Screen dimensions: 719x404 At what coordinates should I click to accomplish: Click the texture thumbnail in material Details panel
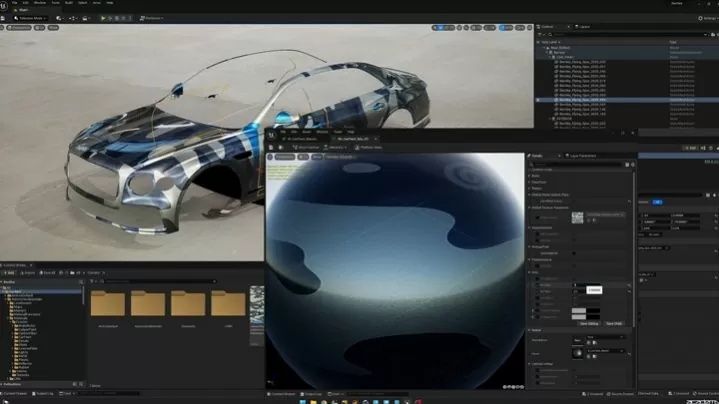577,216
